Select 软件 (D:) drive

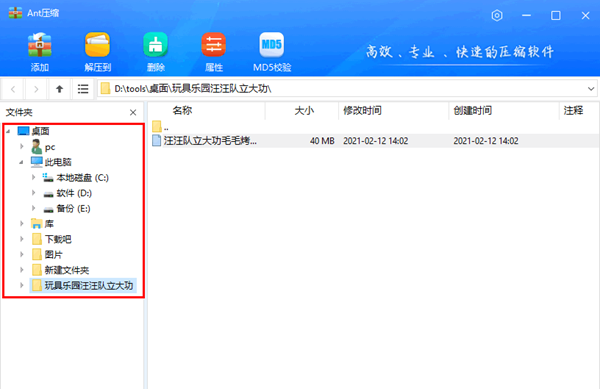[x=68, y=193]
